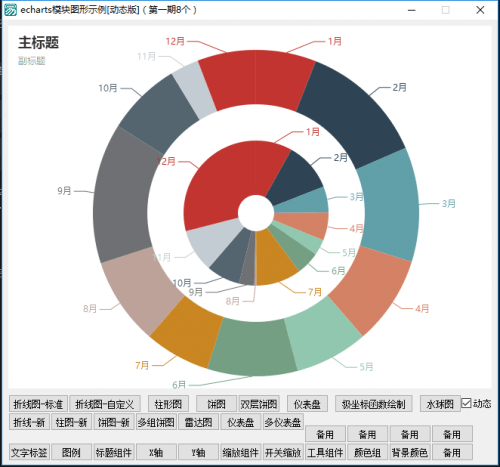Close the echarts window
The image size is (500, 467).
[480, 10]
